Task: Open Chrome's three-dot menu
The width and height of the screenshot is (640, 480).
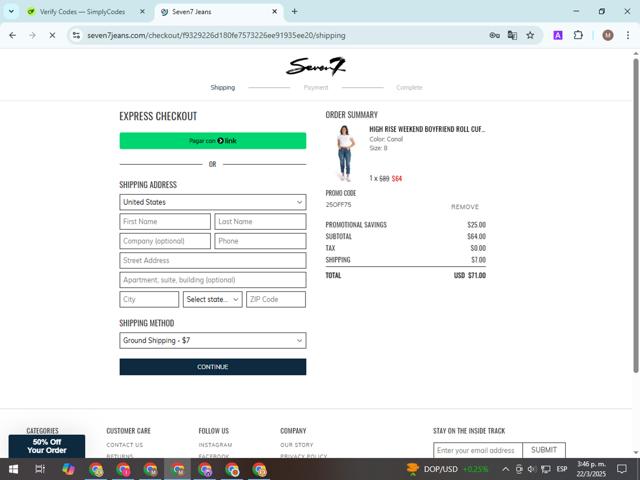Action: click(628, 36)
